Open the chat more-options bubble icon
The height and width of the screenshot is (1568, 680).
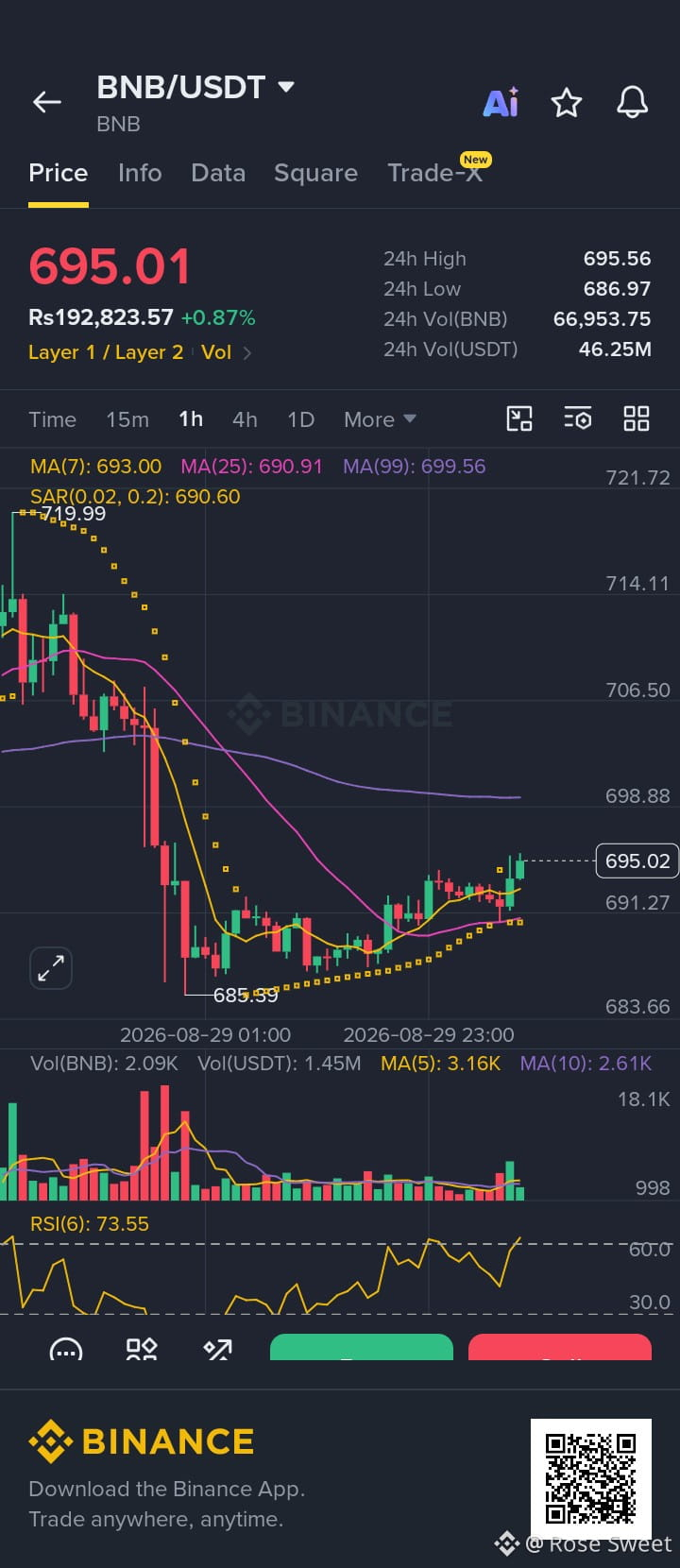(x=65, y=1349)
